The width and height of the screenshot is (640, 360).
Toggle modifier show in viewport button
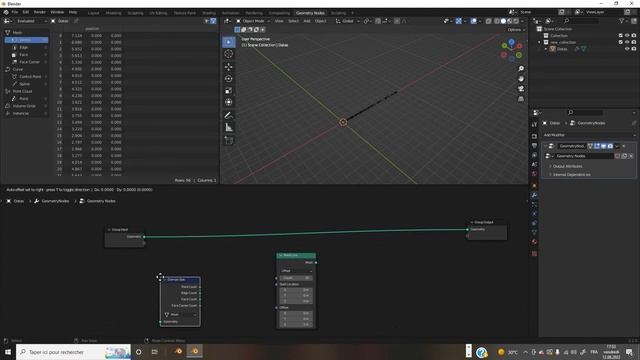(x=603, y=146)
